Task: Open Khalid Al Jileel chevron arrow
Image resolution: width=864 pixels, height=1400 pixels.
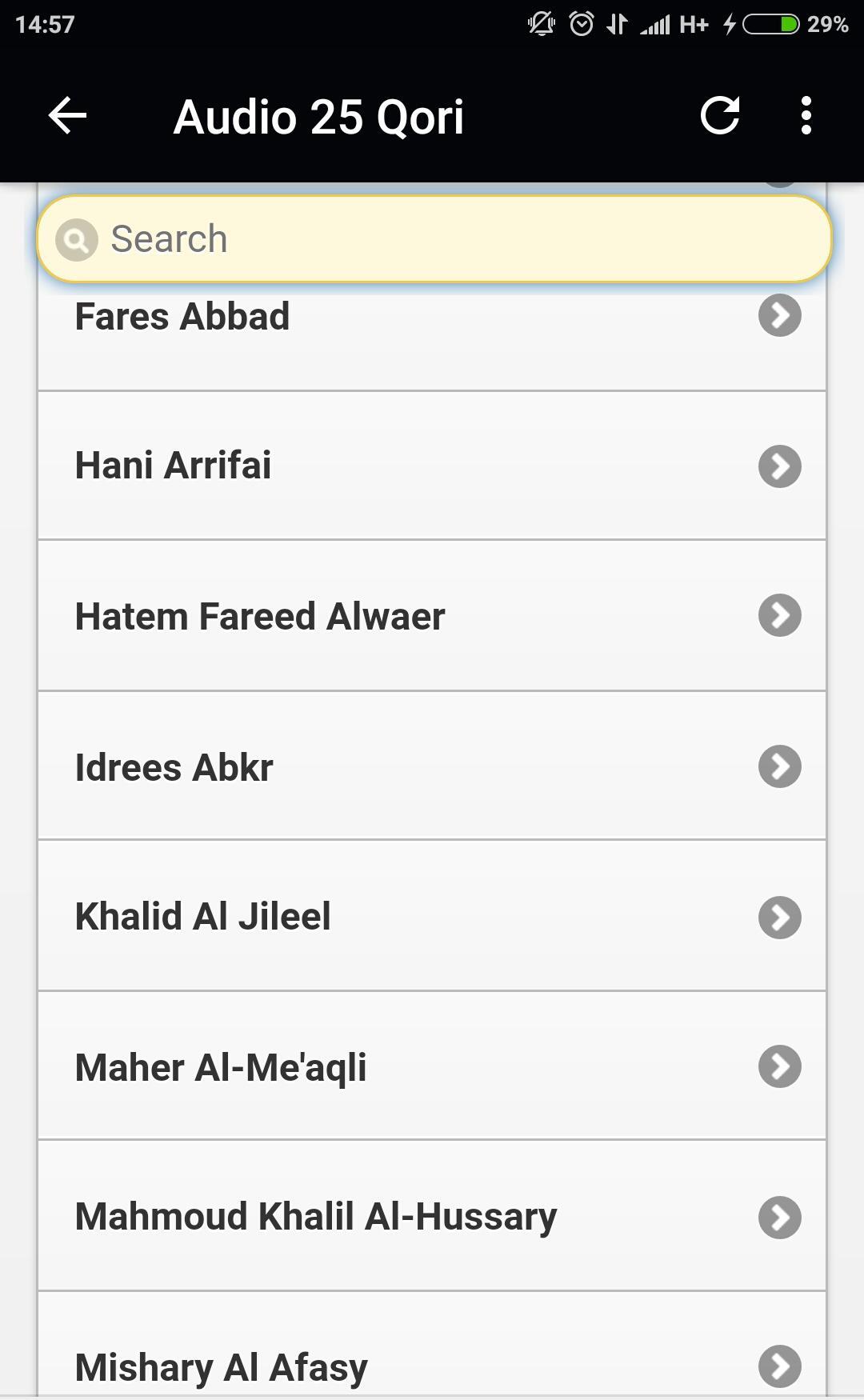Action: pos(780,917)
